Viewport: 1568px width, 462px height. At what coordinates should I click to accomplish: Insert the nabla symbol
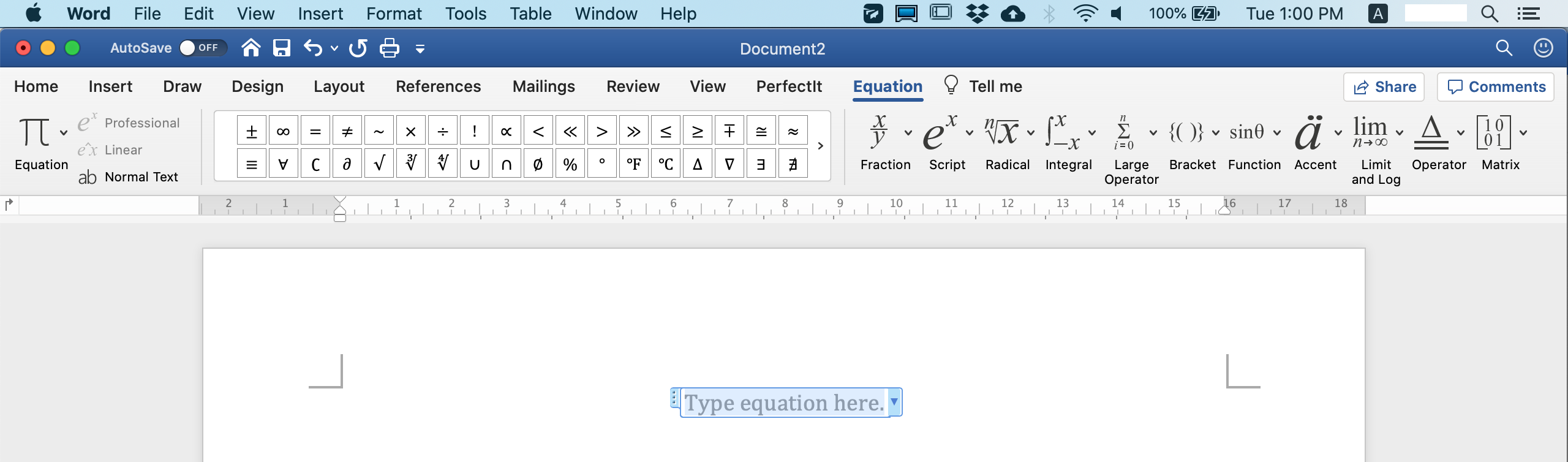coord(729,164)
